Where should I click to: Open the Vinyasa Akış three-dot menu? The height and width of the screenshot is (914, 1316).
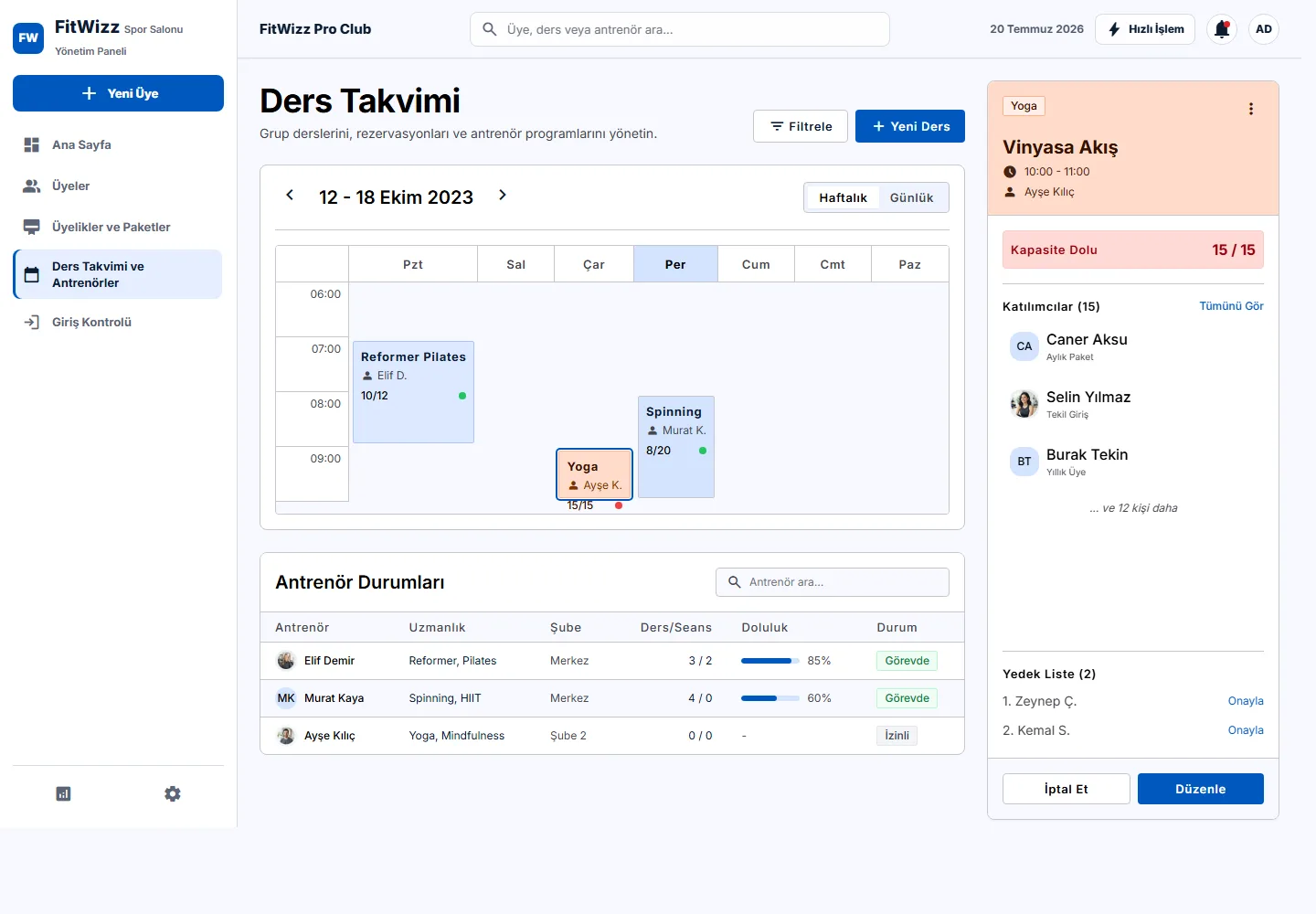tap(1251, 109)
